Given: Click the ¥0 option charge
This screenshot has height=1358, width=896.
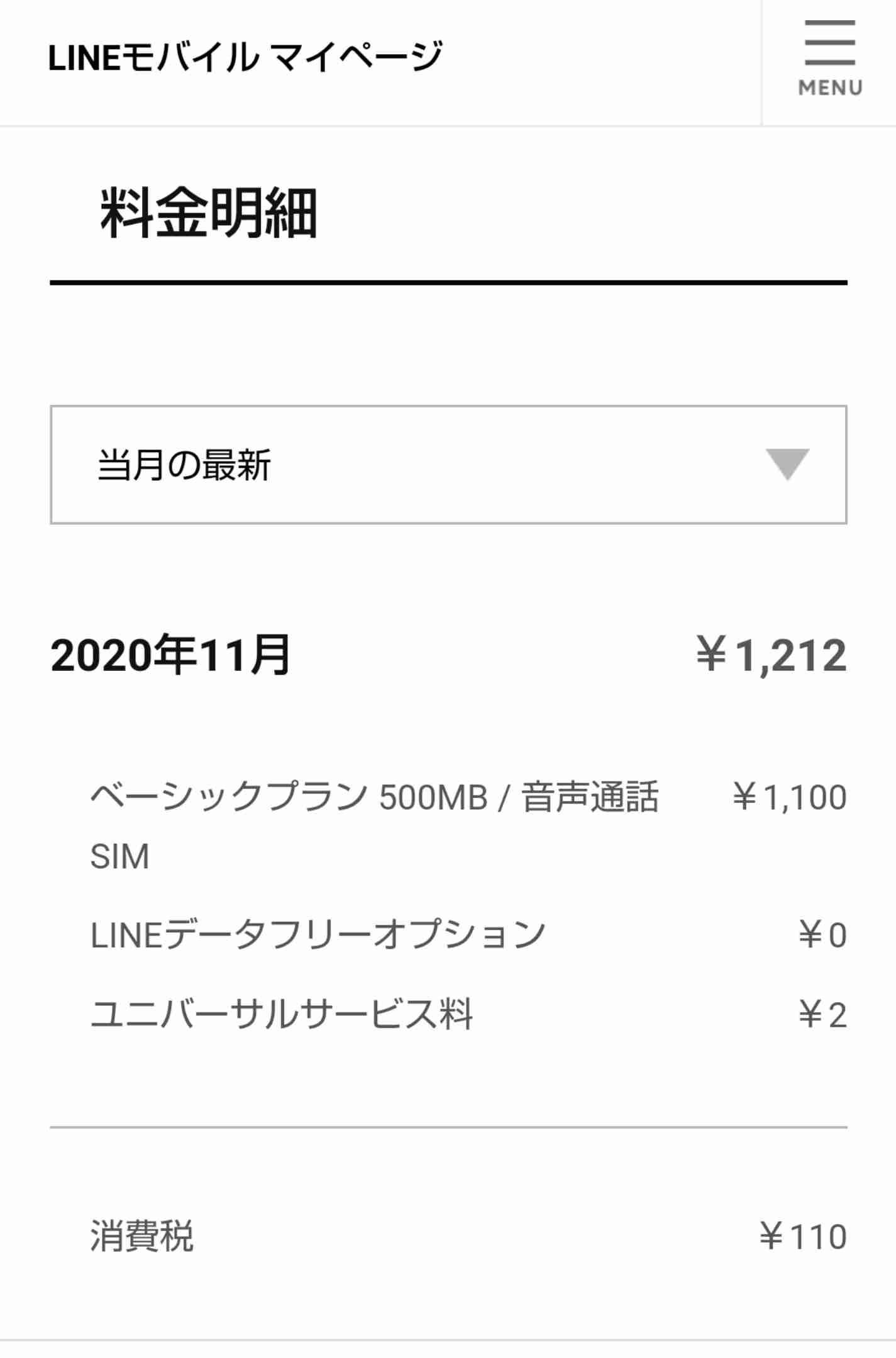Looking at the screenshot, I should [x=822, y=935].
